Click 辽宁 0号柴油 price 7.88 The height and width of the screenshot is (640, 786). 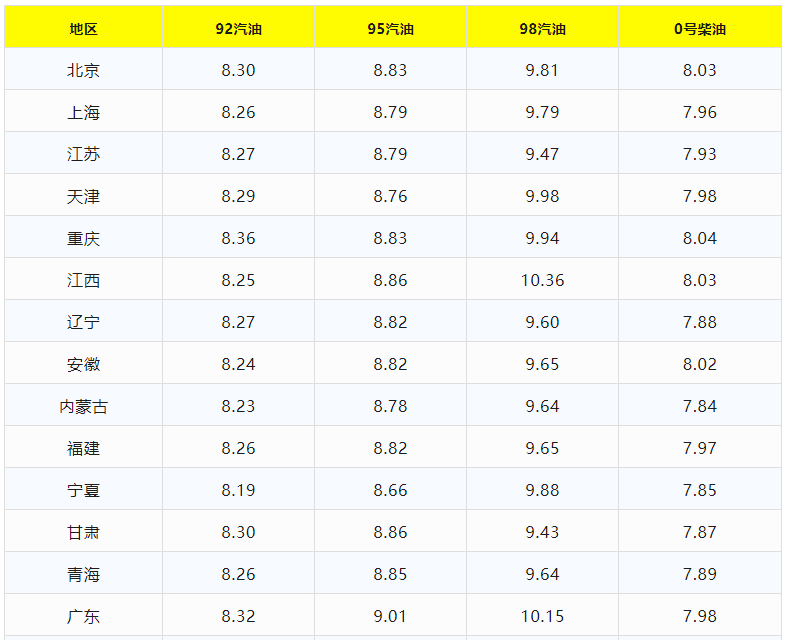700,323
